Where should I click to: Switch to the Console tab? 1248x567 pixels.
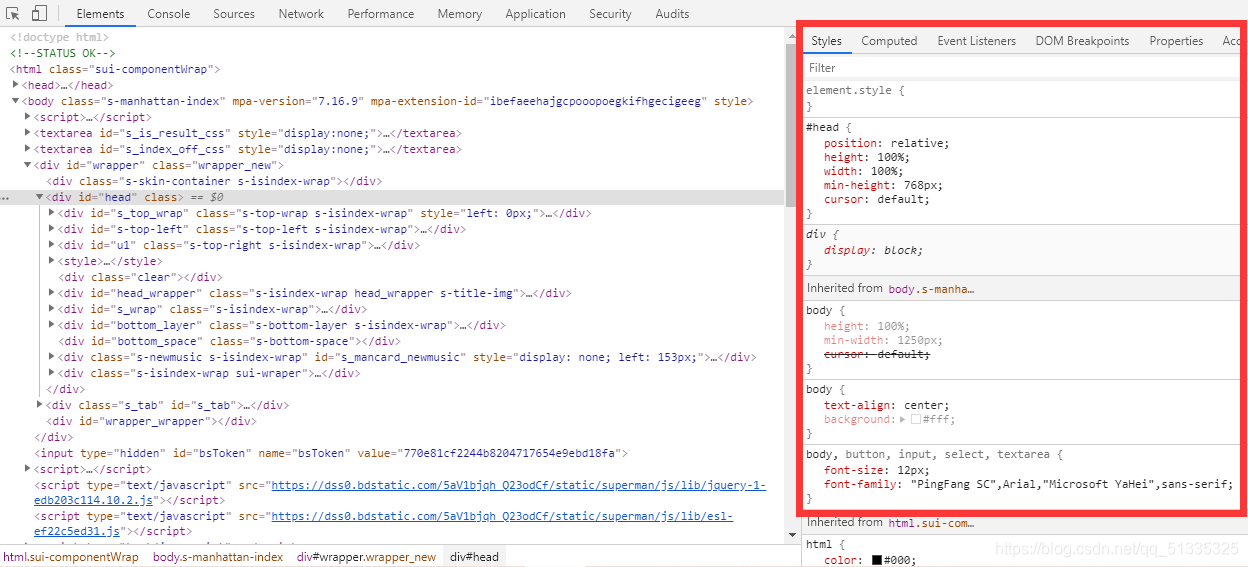(x=169, y=14)
